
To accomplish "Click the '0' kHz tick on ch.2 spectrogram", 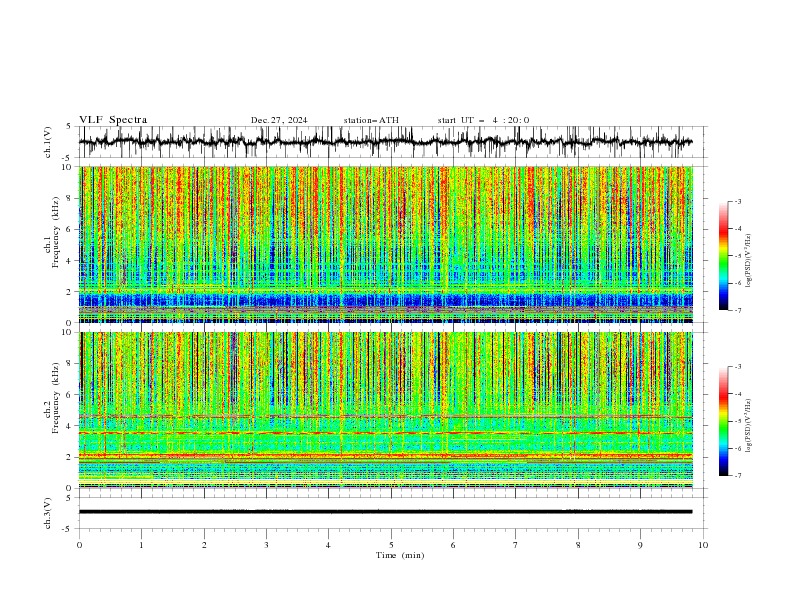I will pos(71,488).
